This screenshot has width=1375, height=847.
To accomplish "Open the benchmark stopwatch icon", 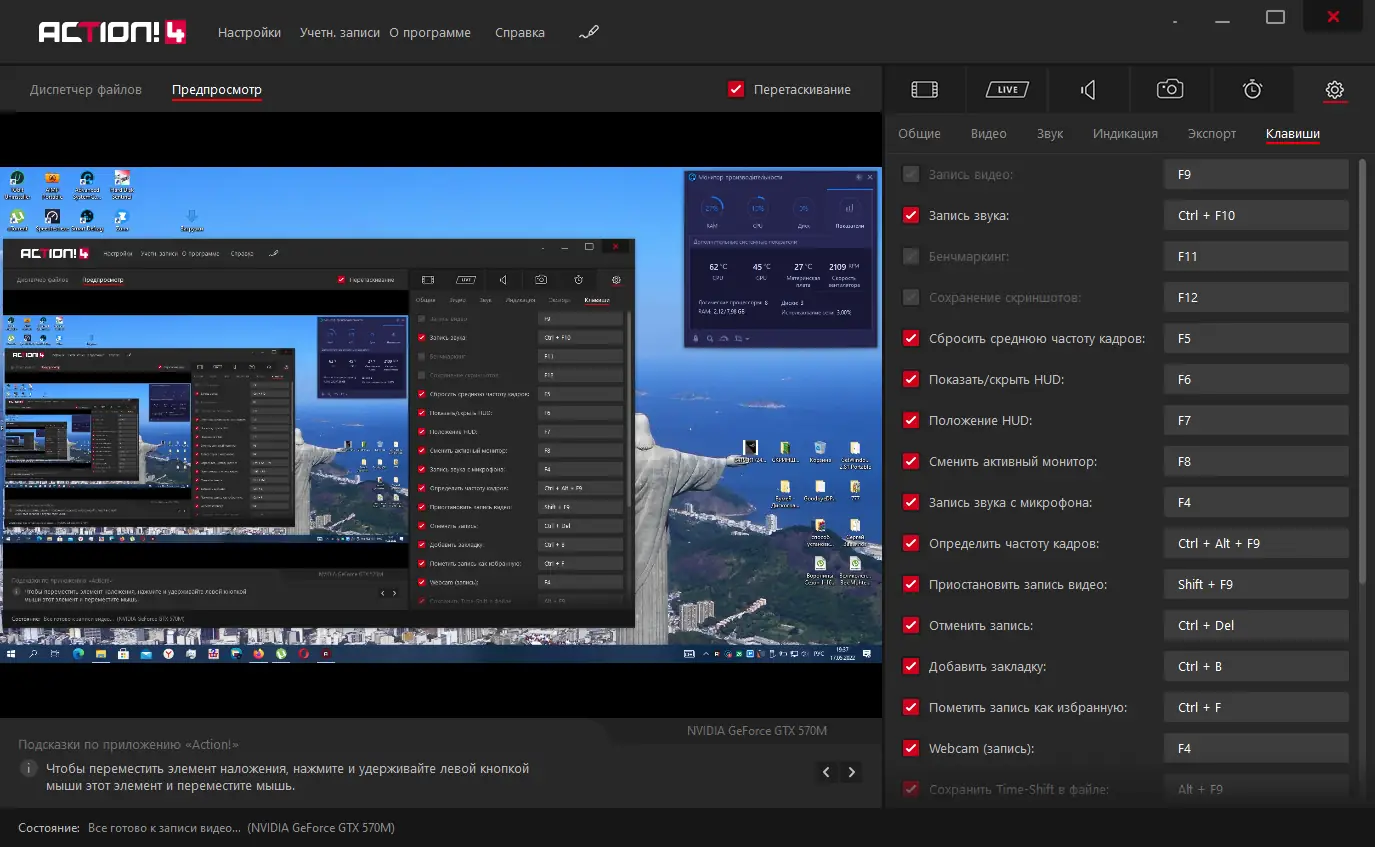I will click(1252, 90).
